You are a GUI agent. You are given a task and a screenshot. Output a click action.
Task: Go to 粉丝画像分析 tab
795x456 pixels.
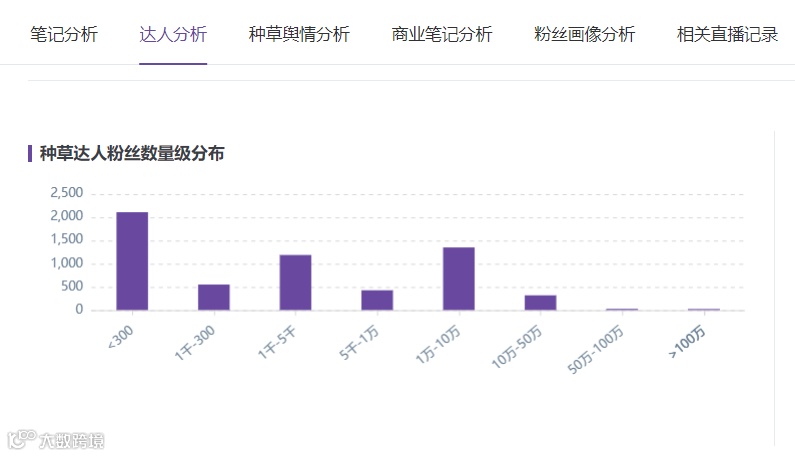585,34
